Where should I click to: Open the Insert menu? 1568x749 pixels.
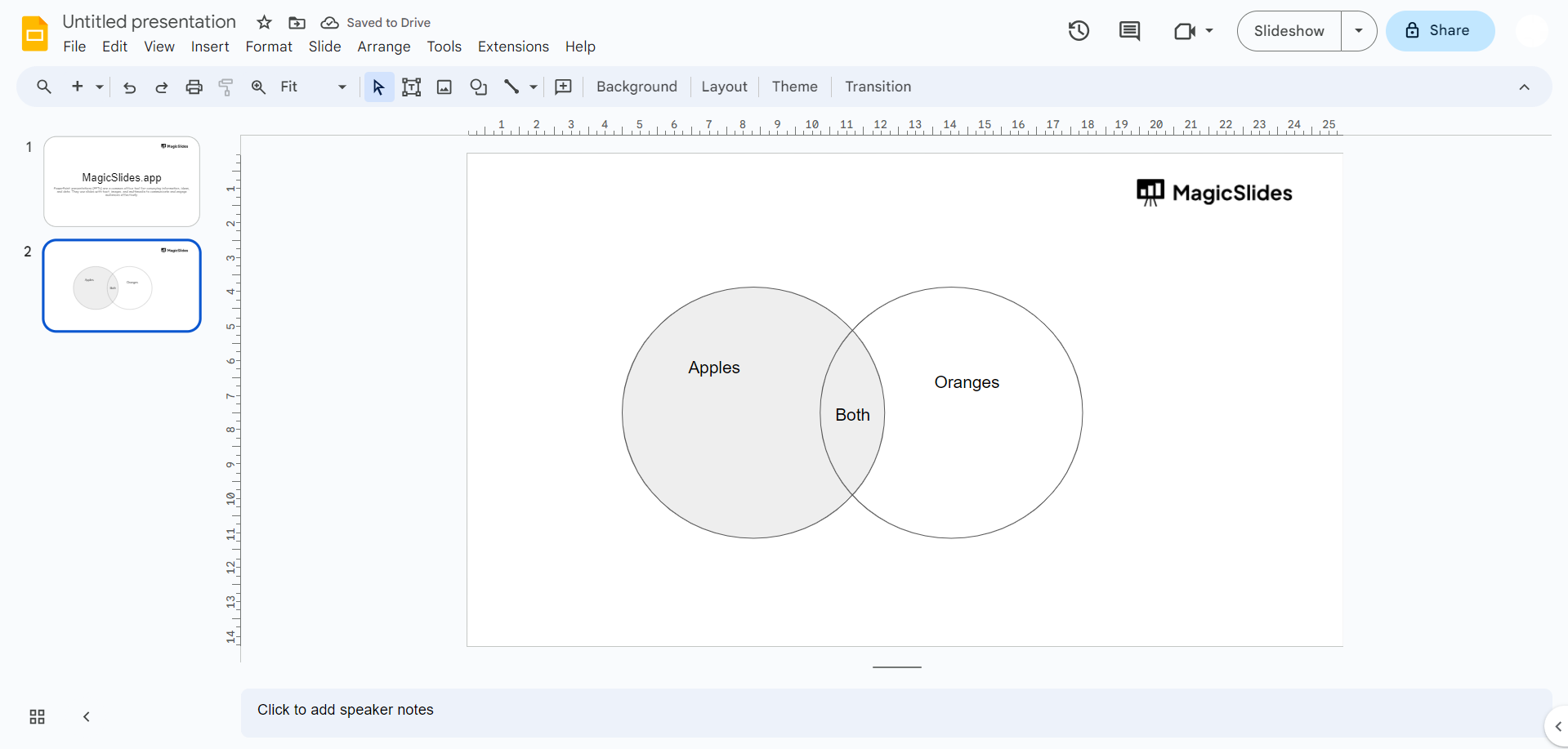click(210, 47)
